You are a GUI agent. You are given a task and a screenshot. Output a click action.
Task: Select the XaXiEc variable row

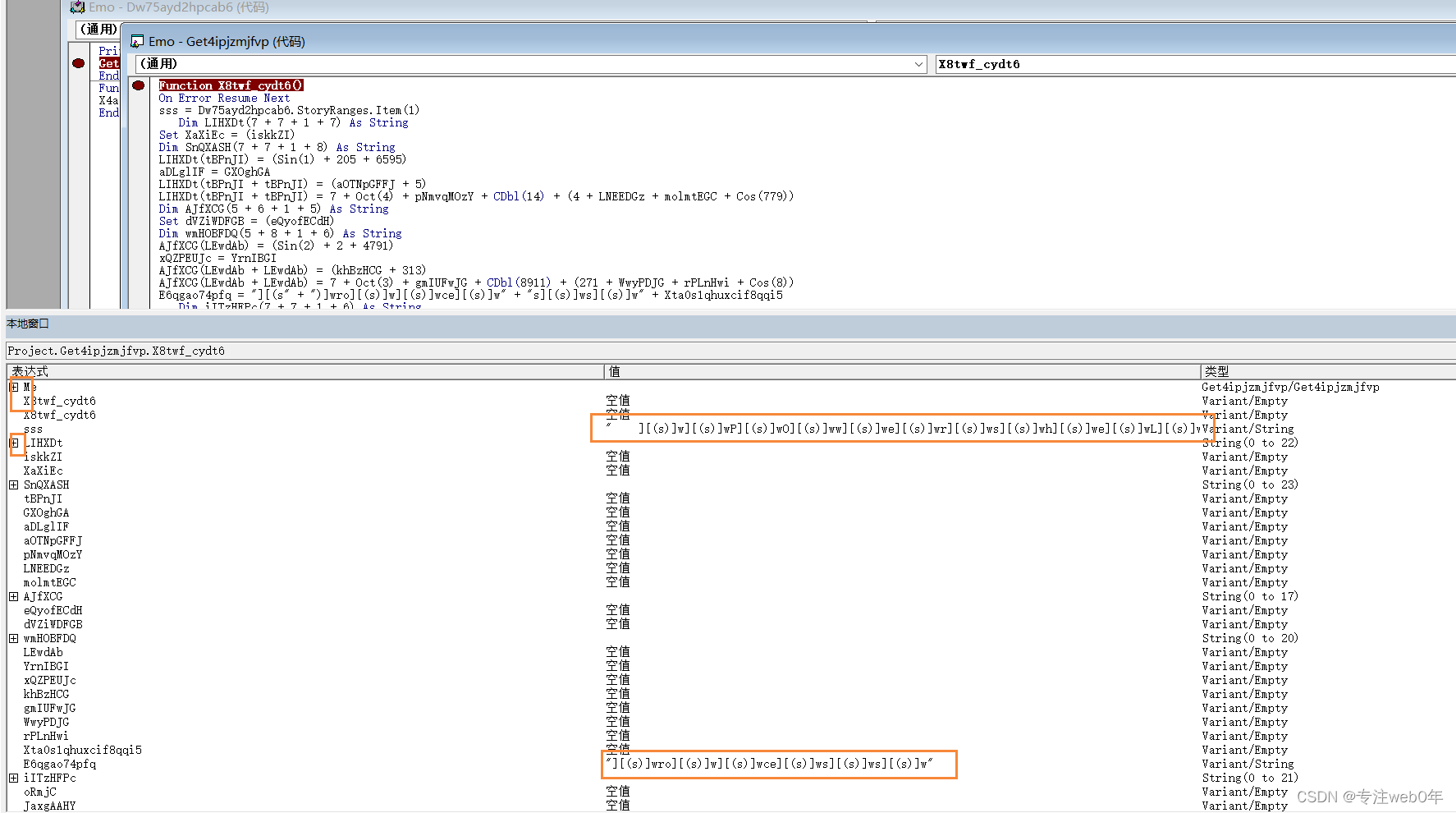coord(731,471)
